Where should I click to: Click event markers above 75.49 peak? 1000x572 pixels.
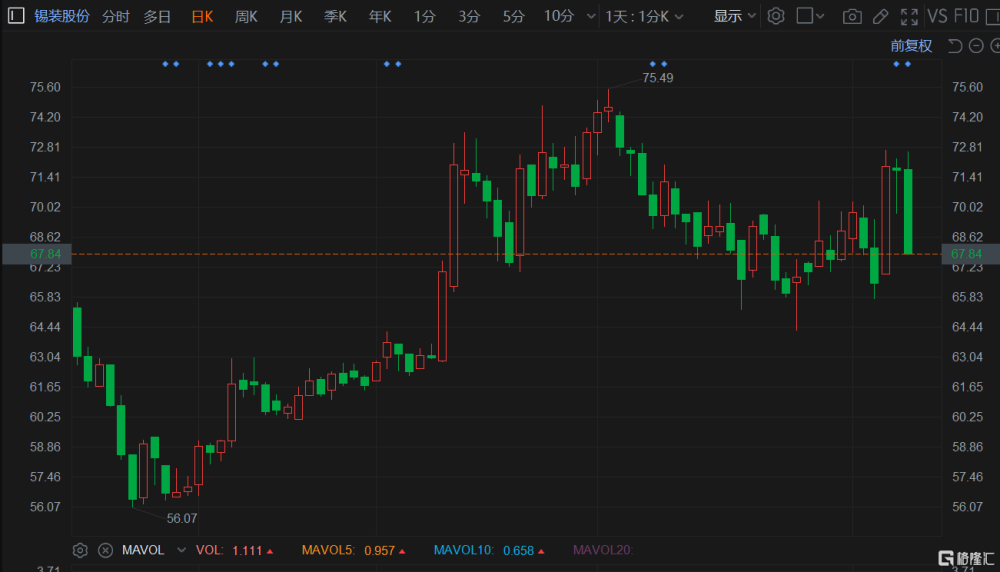coord(658,64)
